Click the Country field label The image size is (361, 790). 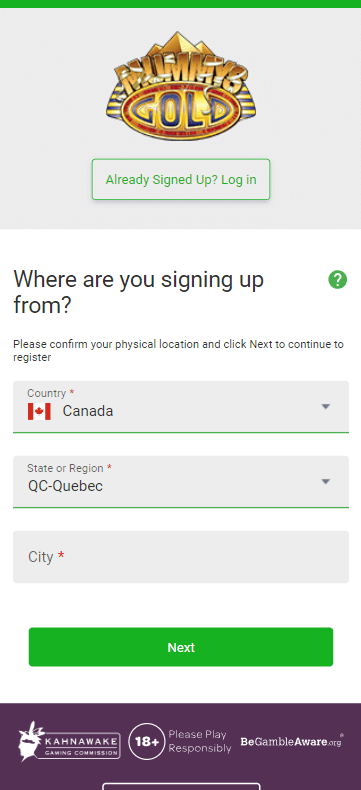click(x=47, y=393)
